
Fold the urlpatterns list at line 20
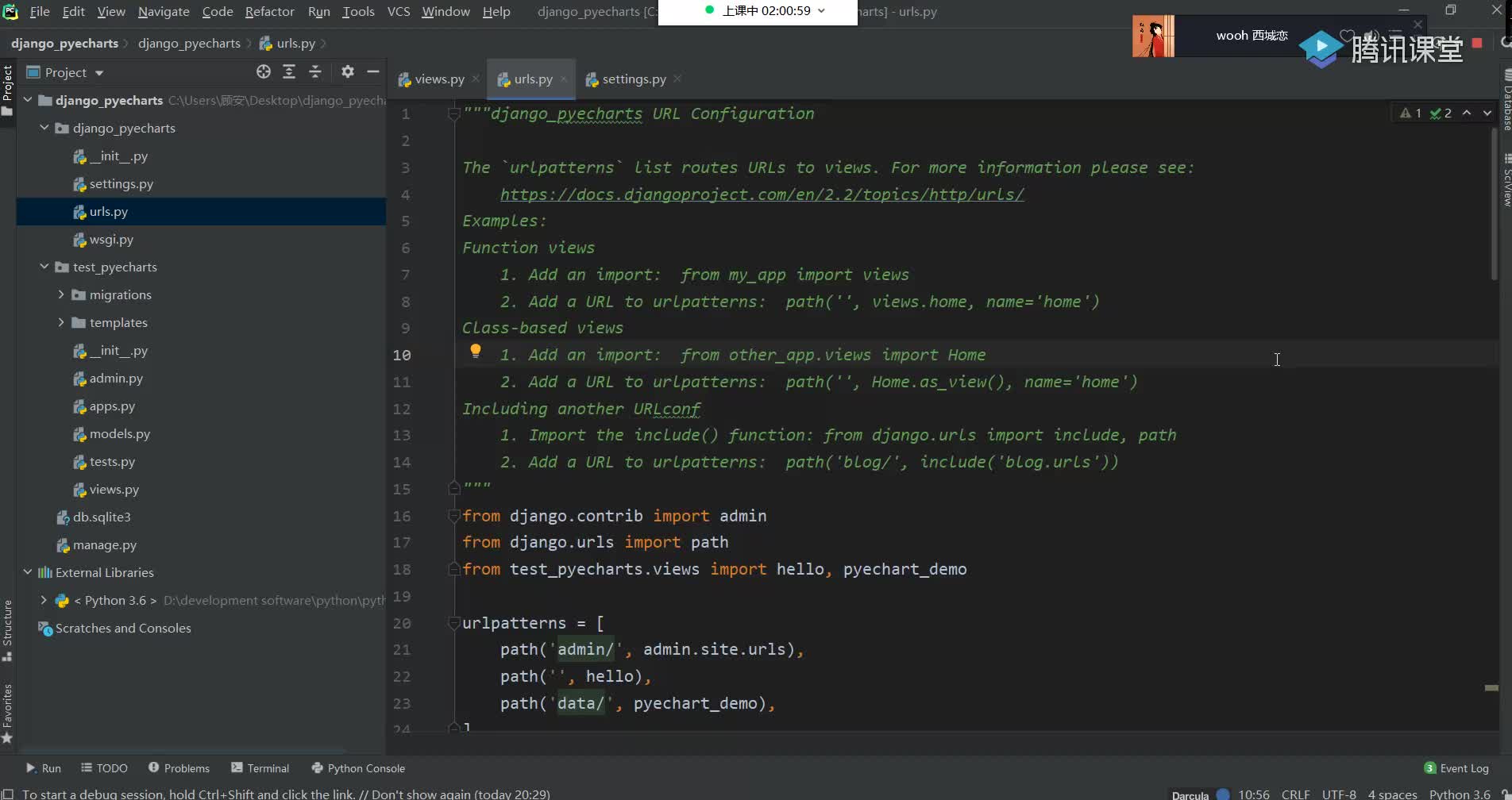click(x=454, y=623)
